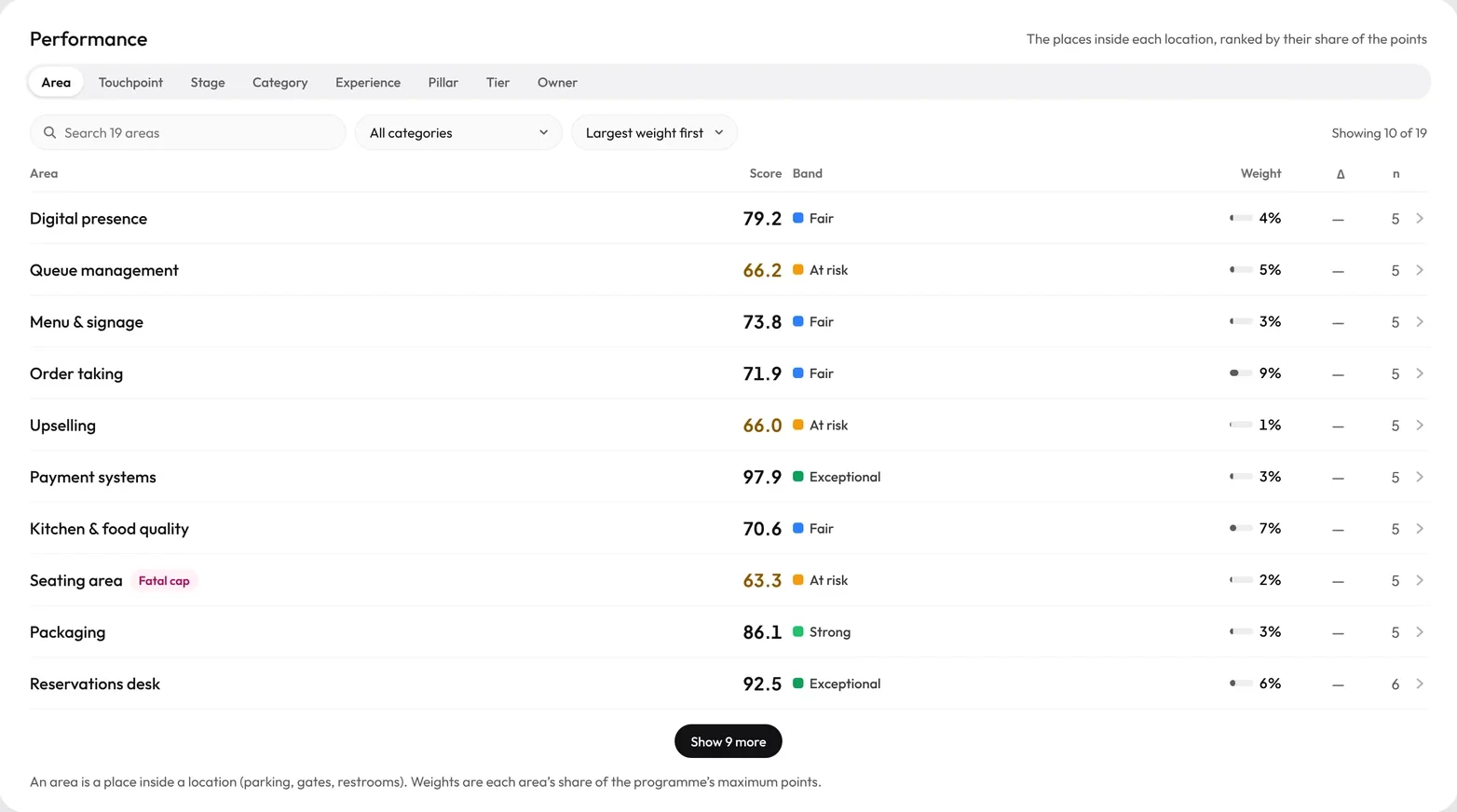Select the active Area tab
The width and height of the screenshot is (1457, 812).
point(56,83)
